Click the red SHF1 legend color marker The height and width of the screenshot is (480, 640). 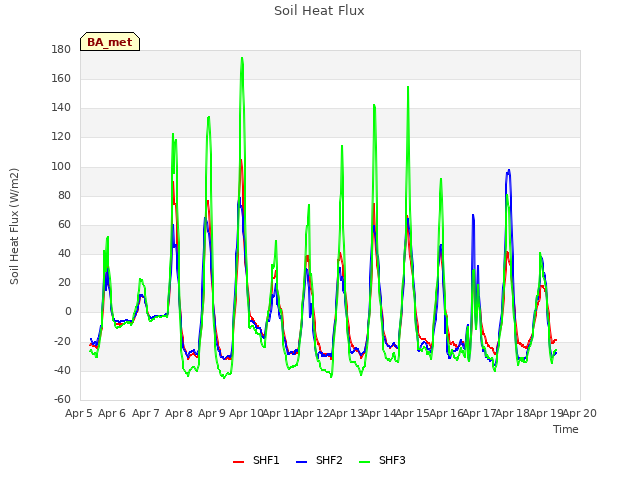[238, 462]
